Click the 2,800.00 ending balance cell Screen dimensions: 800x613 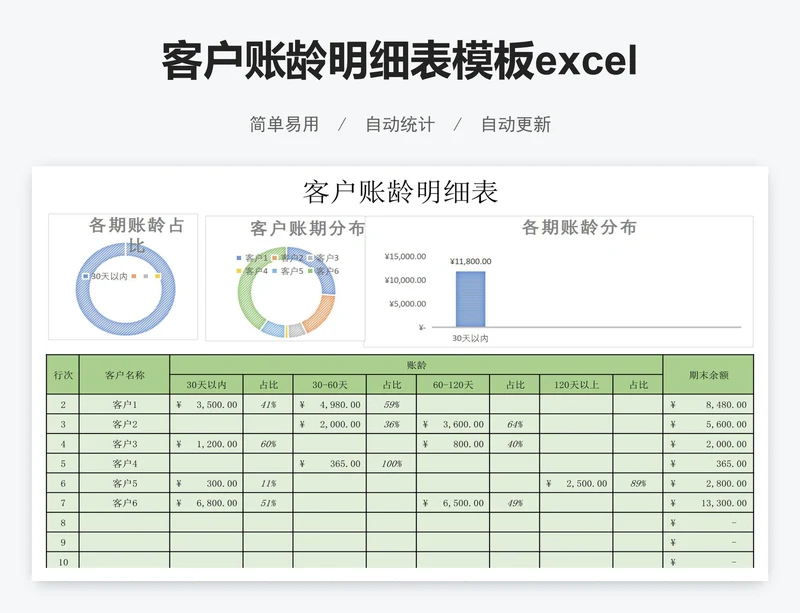coord(708,483)
